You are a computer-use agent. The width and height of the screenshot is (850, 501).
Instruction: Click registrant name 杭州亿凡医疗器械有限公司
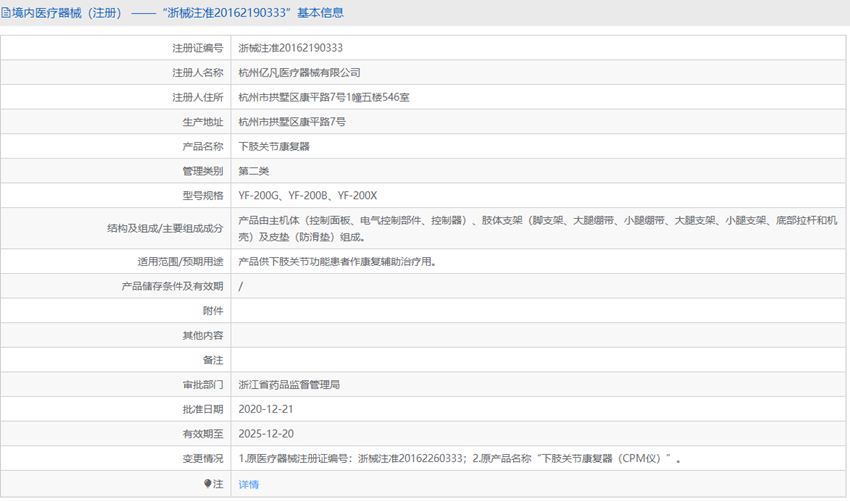299,73
